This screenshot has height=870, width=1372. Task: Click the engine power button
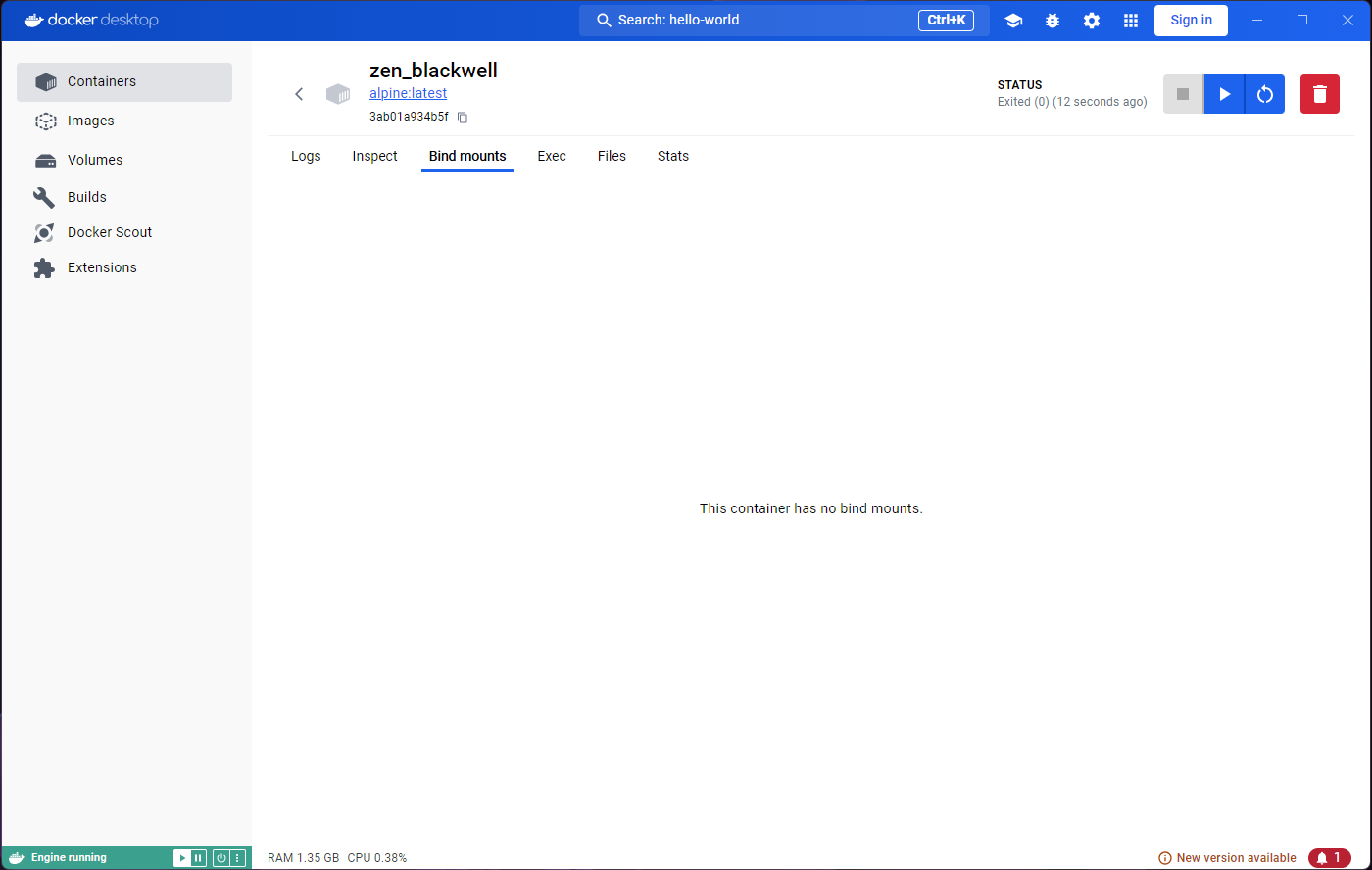[221, 858]
